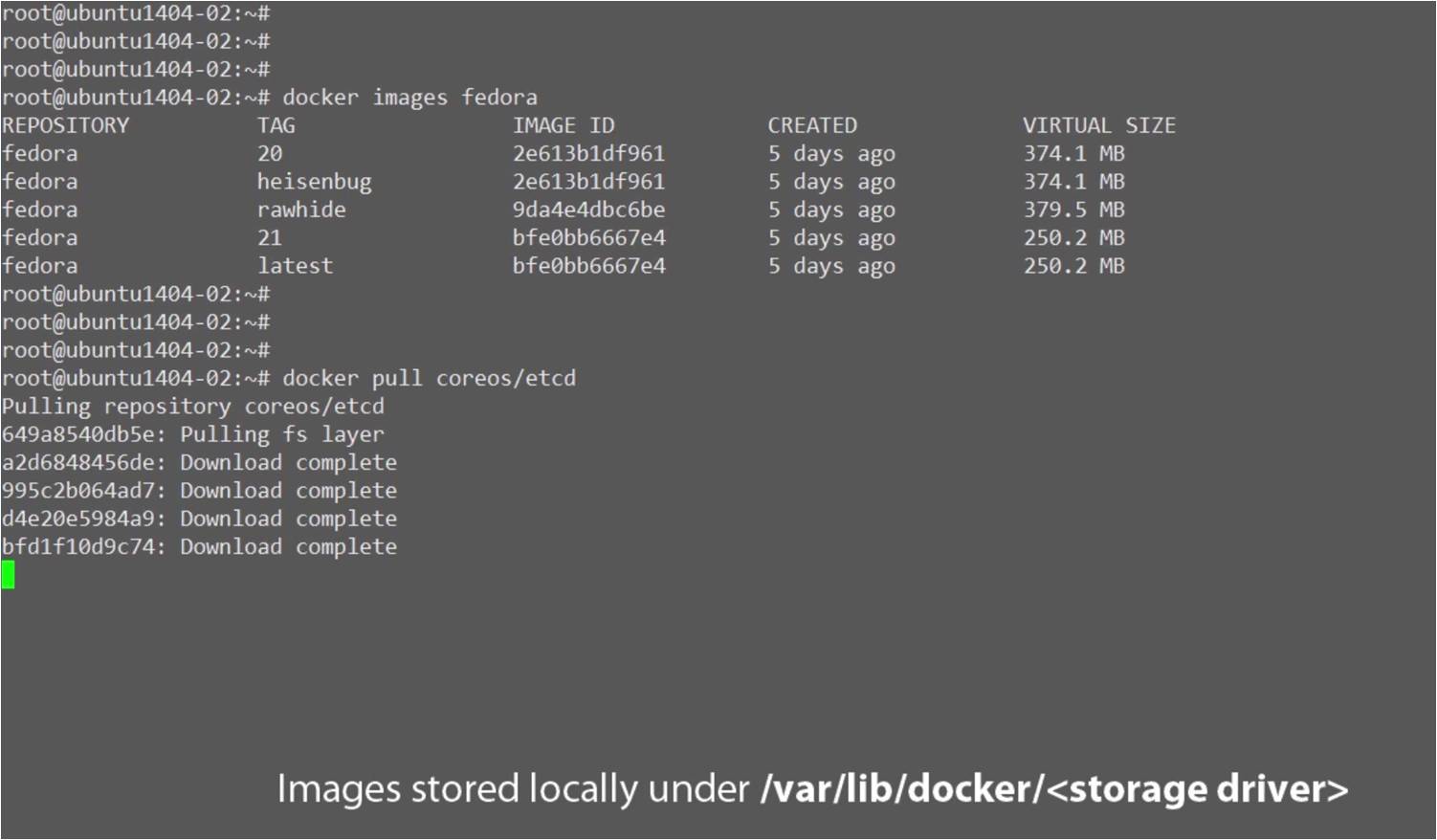Click layer ID 649a8540db5e
The image size is (1437, 840).
pos(81,434)
